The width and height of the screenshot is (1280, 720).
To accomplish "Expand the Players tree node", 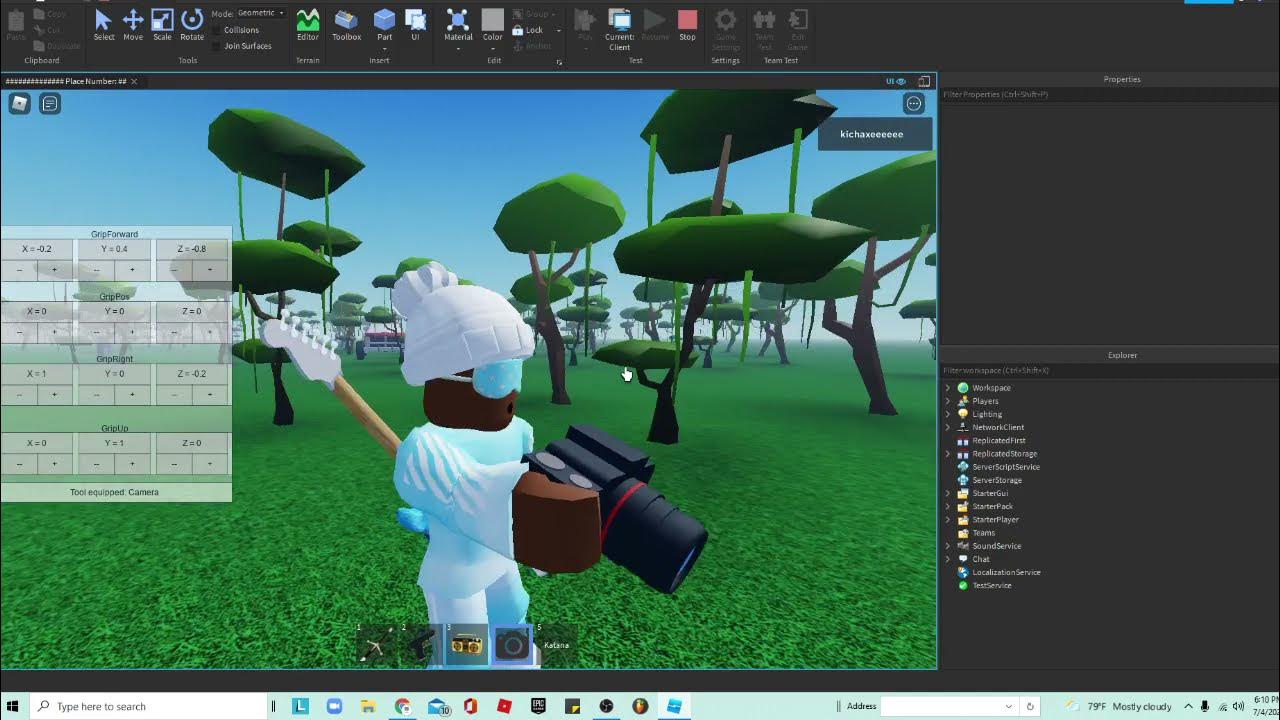I will [948, 401].
